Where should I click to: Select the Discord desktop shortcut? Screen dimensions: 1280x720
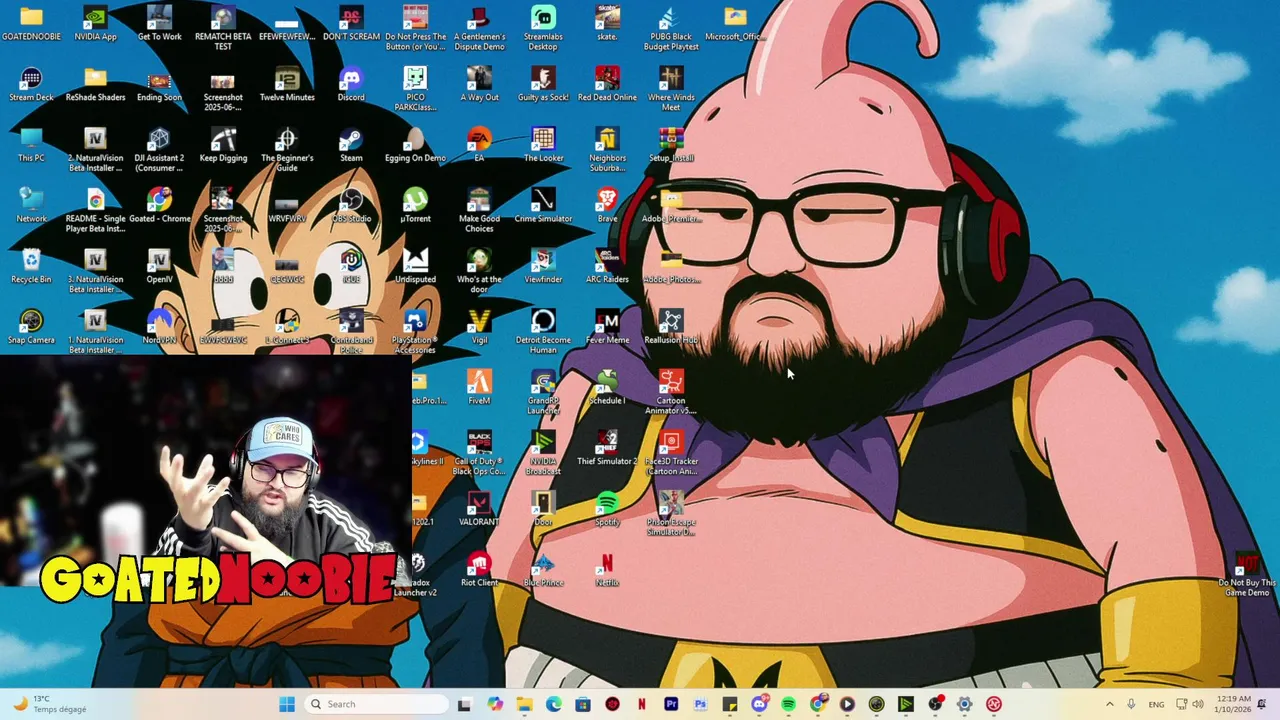[351, 85]
